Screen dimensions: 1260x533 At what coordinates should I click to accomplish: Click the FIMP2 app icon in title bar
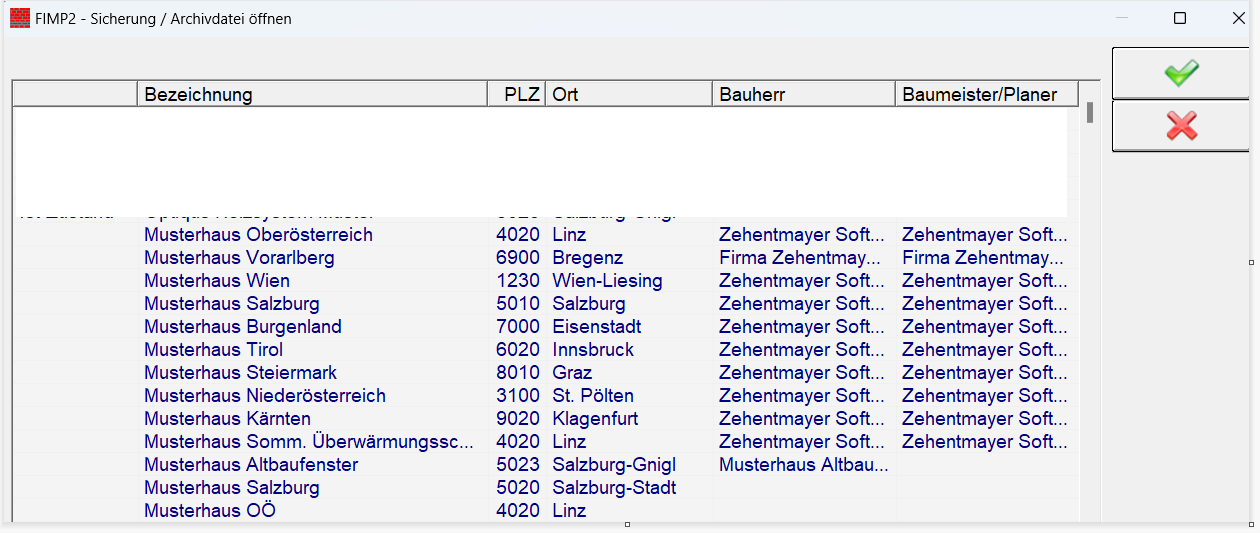coord(18,18)
